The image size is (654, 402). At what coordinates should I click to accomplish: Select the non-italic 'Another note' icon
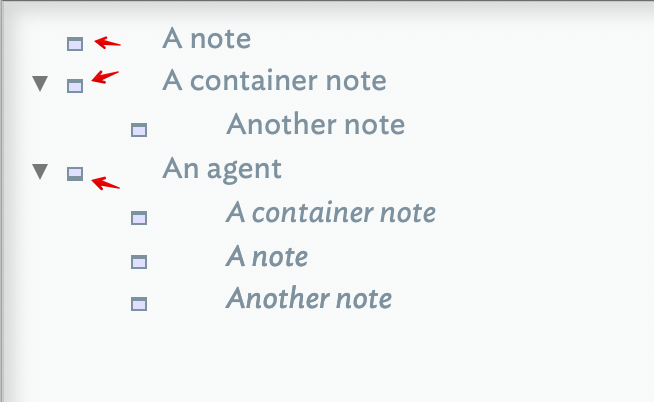point(139,129)
